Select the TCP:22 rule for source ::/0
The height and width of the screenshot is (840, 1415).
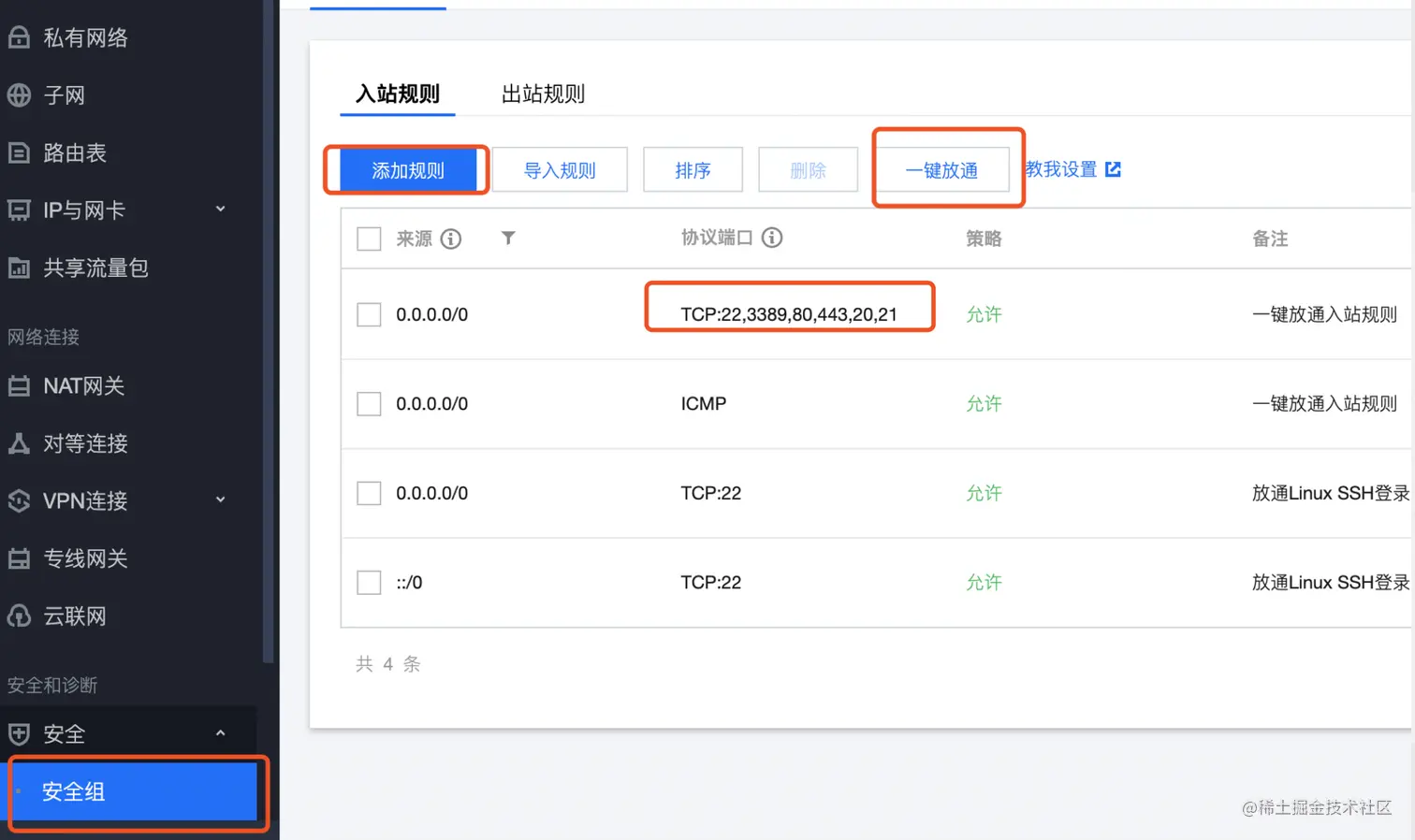tap(369, 582)
